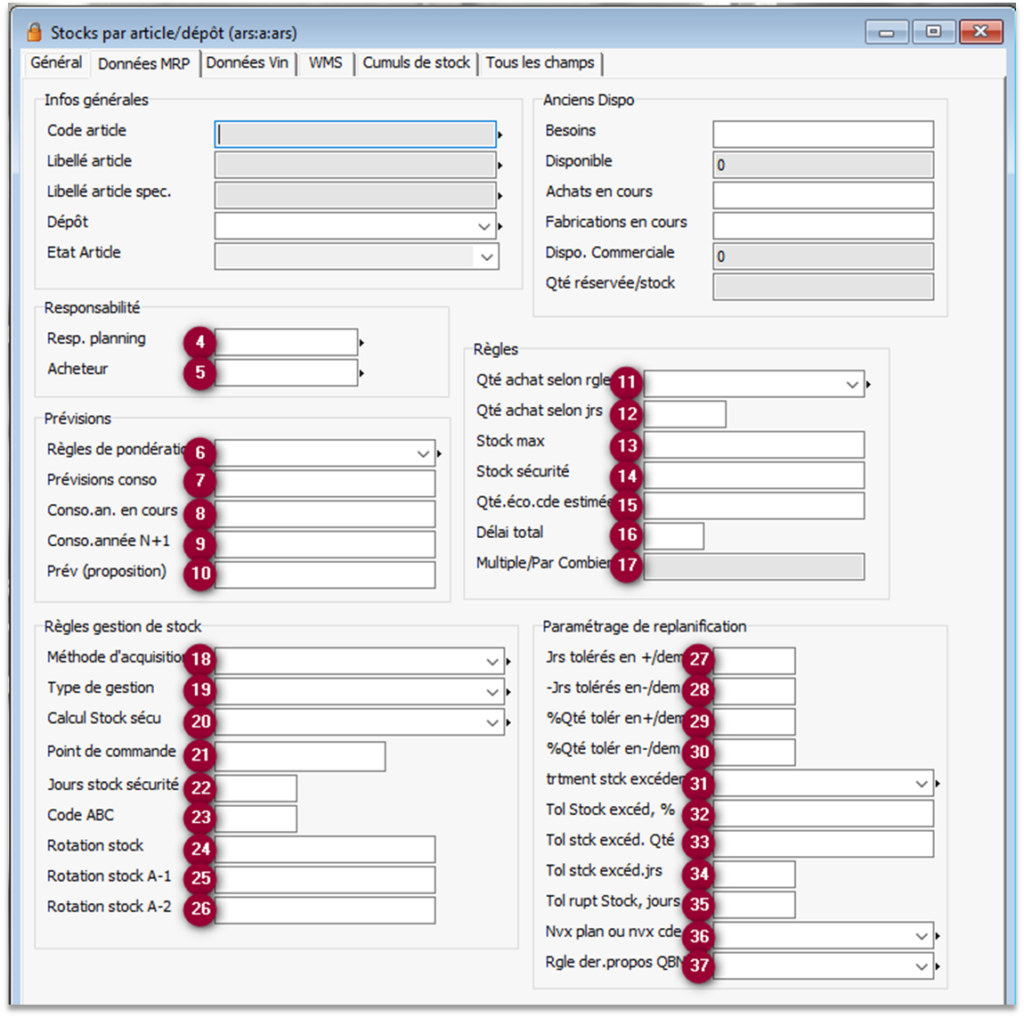Viewport: 1024px width, 1018px height.
Task: Open Qté achat selon rgle dropdown
Action: [x=852, y=384]
